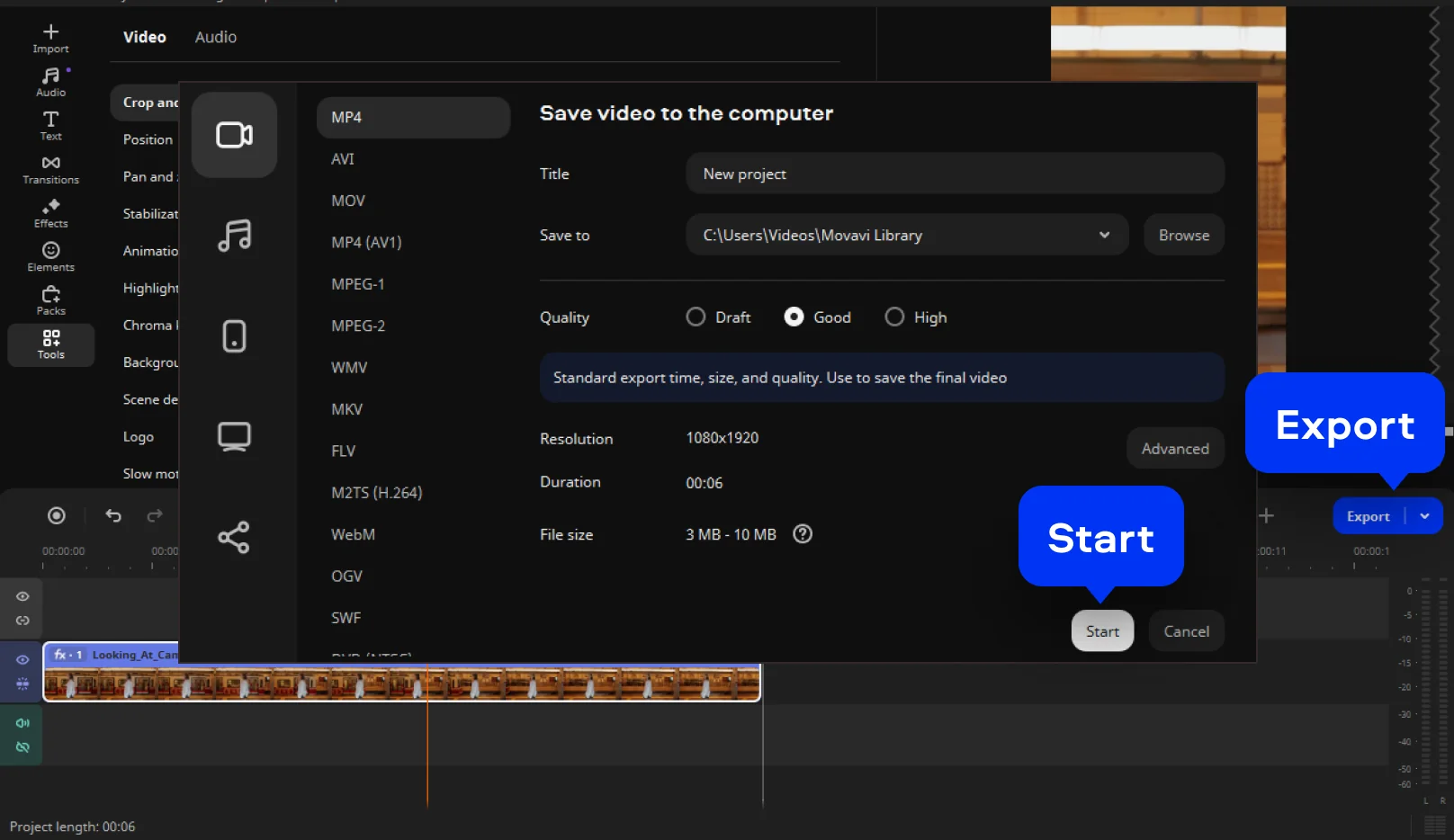Click the orange playhead on timeline
The width and height of the screenshot is (1454, 840).
[x=427, y=737]
